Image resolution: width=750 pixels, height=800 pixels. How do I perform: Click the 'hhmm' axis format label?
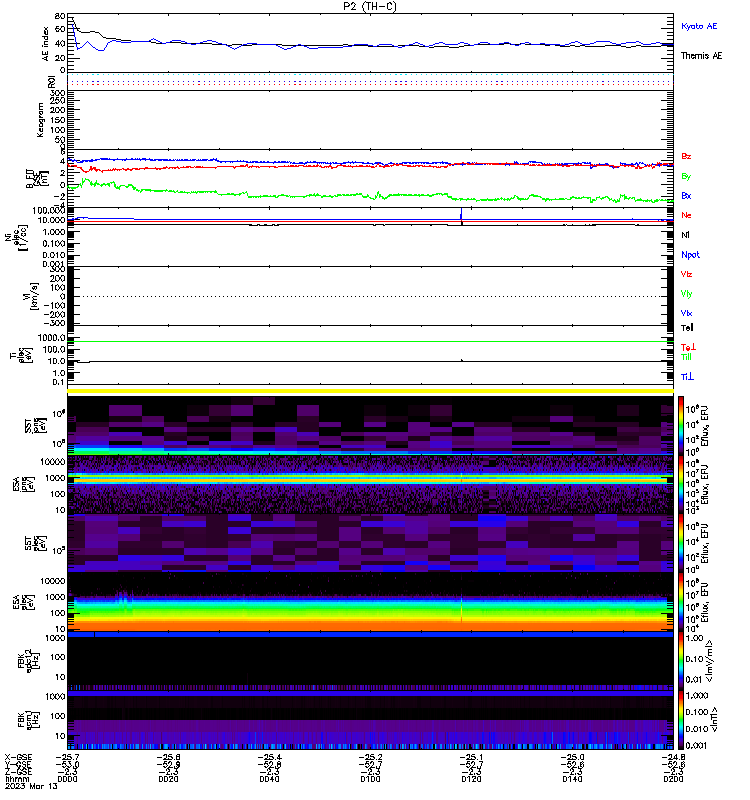pyautogui.click(x=17, y=779)
